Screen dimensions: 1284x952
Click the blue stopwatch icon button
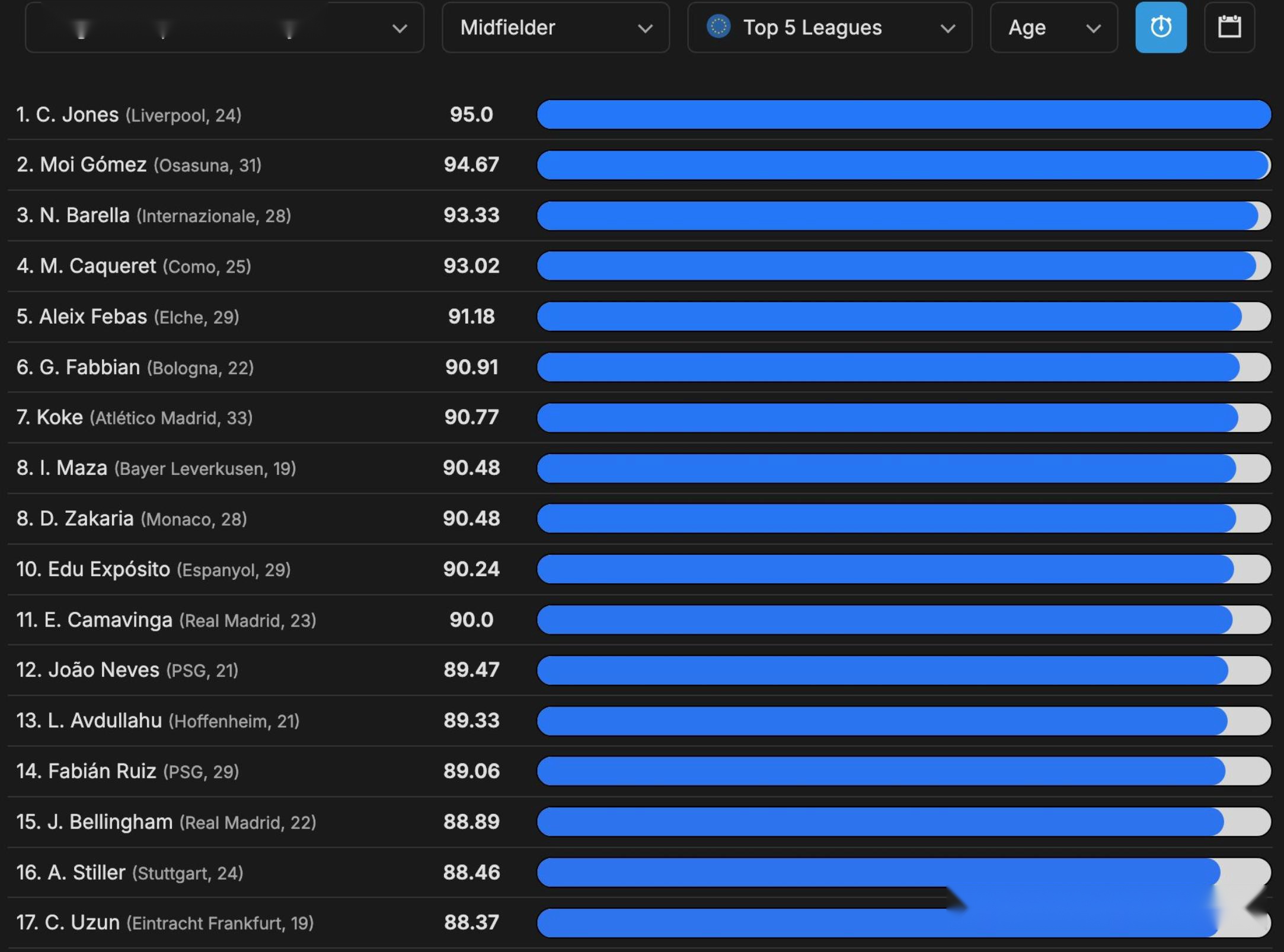coord(1160,27)
